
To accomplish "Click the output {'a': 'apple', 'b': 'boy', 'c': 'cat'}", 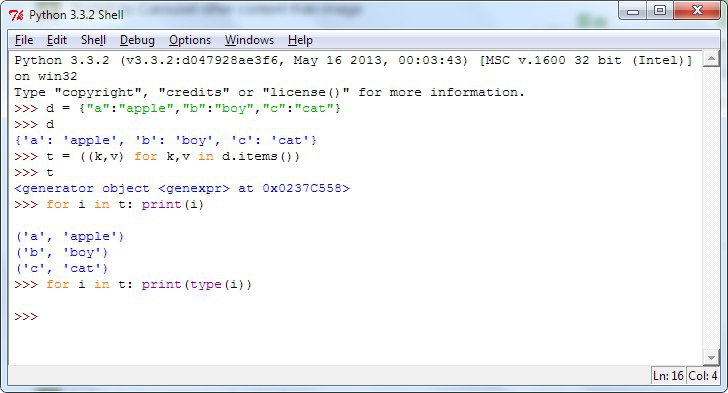I will pos(165,140).
